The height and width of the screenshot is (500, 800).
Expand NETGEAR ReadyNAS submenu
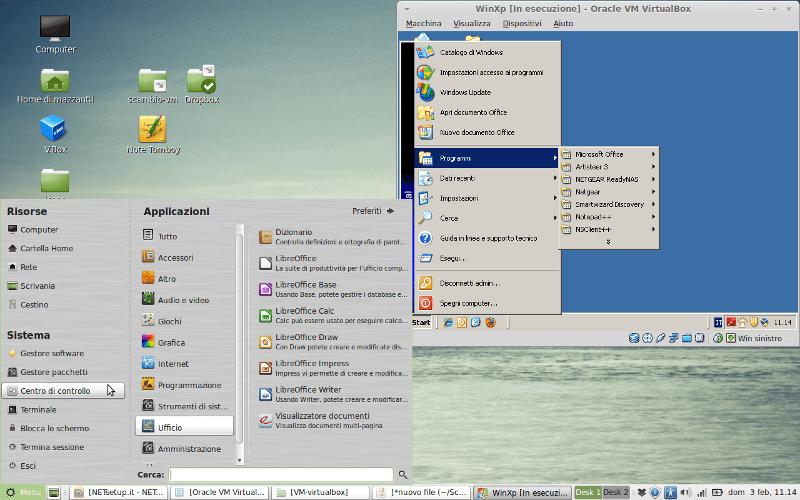click(x=609, y=179)
